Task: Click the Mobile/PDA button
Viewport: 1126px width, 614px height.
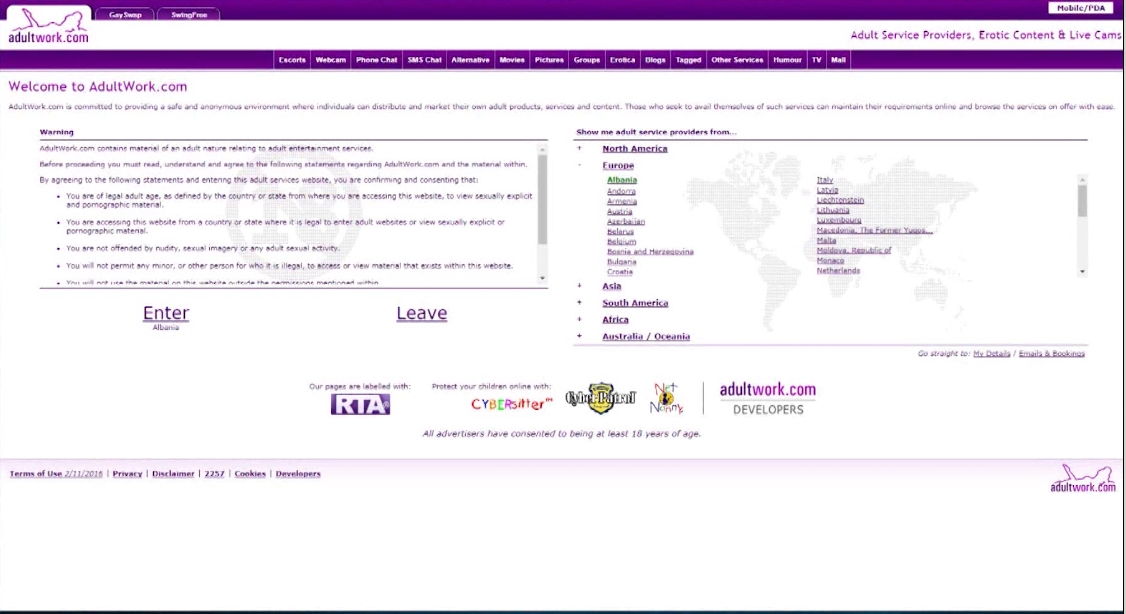Action: (1081, 8)
